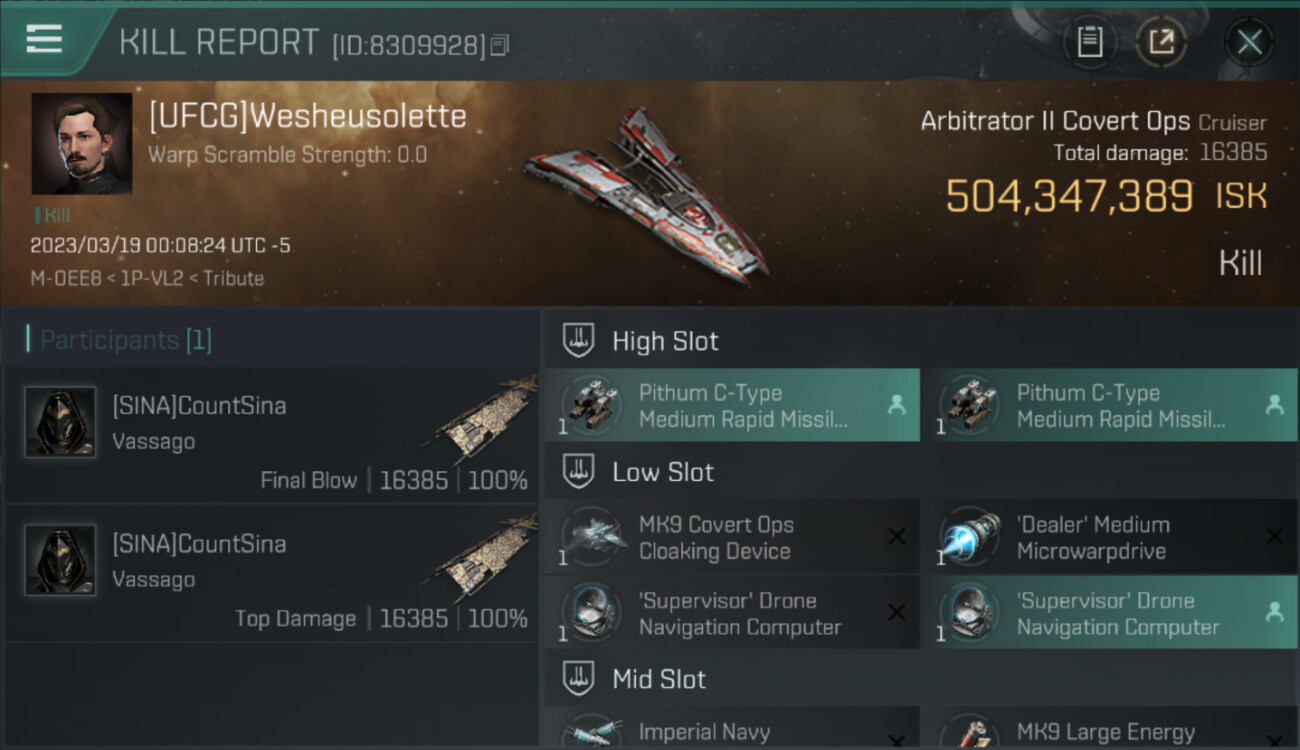Select the second Pithum C-Type missile launcher
This screenshot has width=1300, height=750.
click(1110, 405)
